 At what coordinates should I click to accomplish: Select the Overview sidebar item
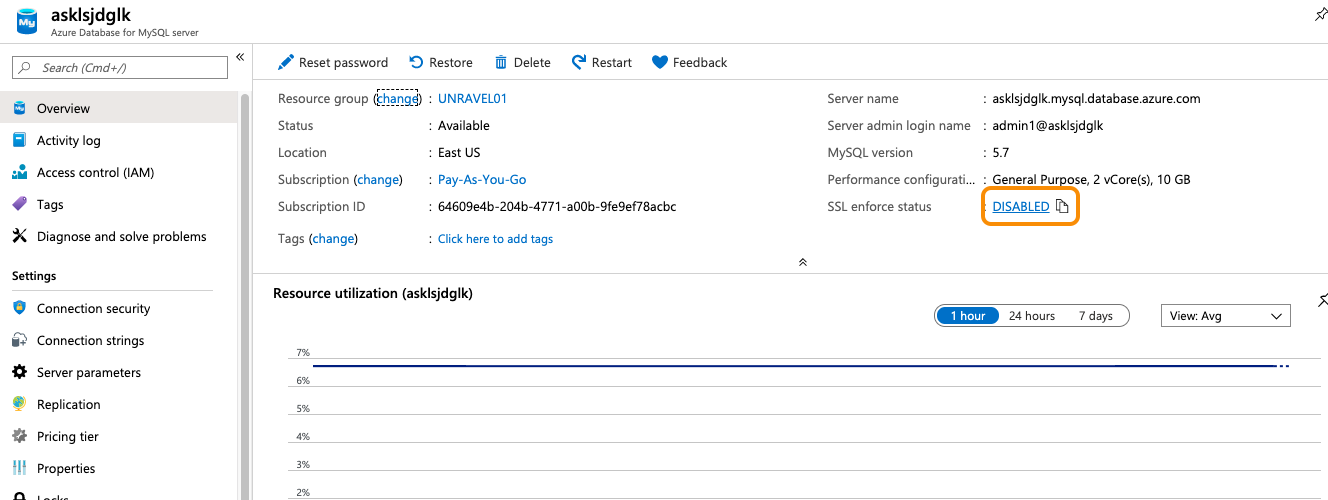click(x=120, y=108)
